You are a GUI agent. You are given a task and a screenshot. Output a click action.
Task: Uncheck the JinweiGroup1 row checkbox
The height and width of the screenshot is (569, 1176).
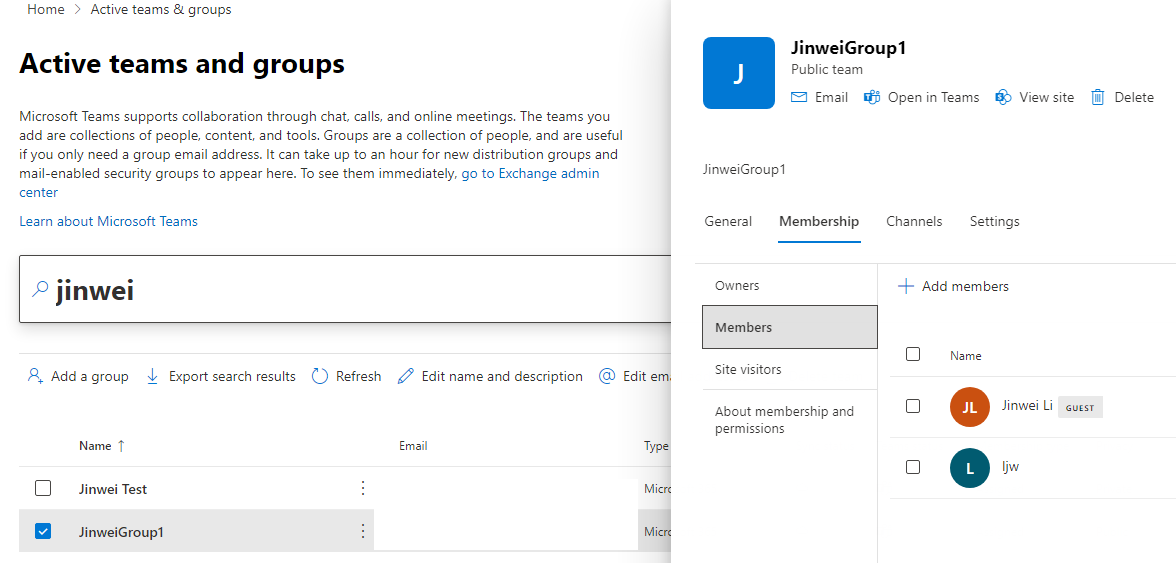pyautogui.click(x=43, y=532)
